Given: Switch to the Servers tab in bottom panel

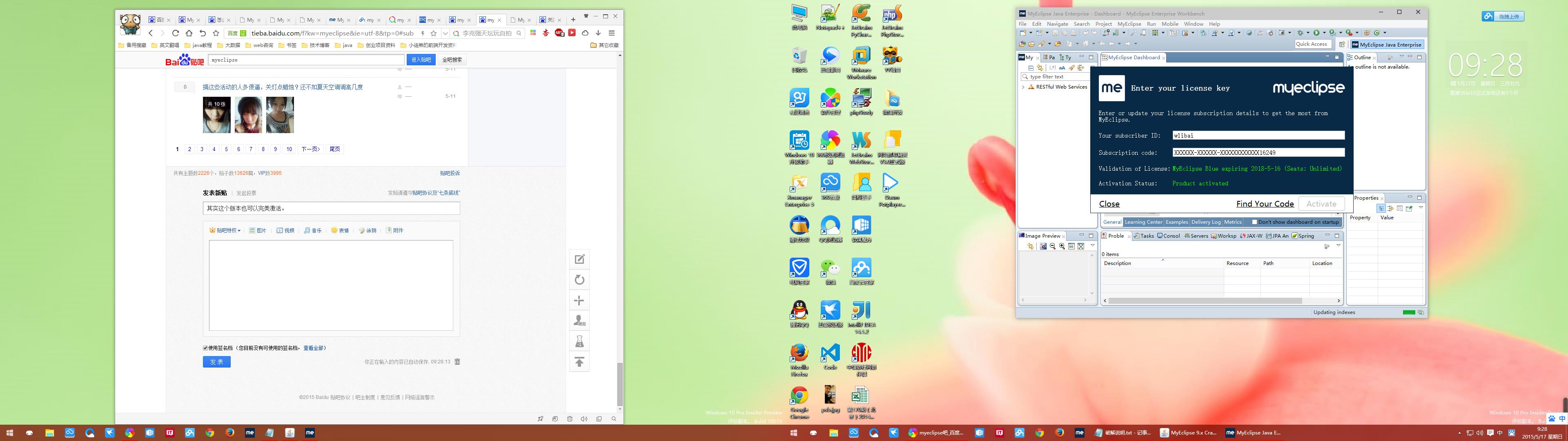Looking at the screenshot, I should point(1196,236).
